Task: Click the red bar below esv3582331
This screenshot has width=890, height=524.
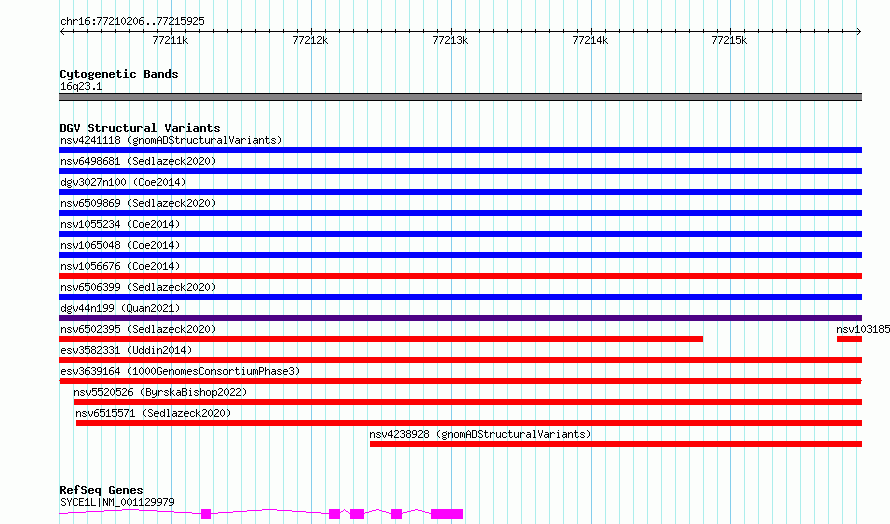Action: pos(460,360)
